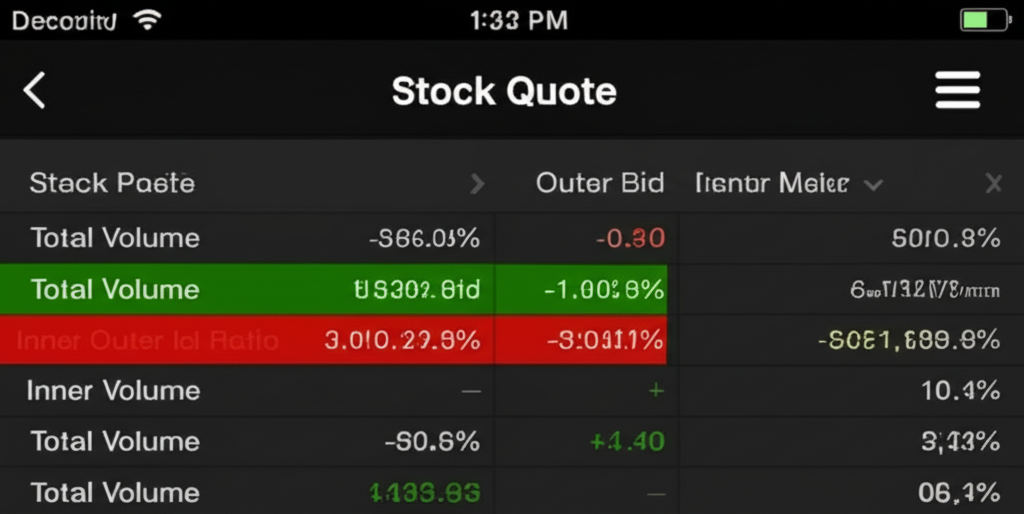
Task: Select the green highlighted Total Volume row
Action: pos(115,290)
